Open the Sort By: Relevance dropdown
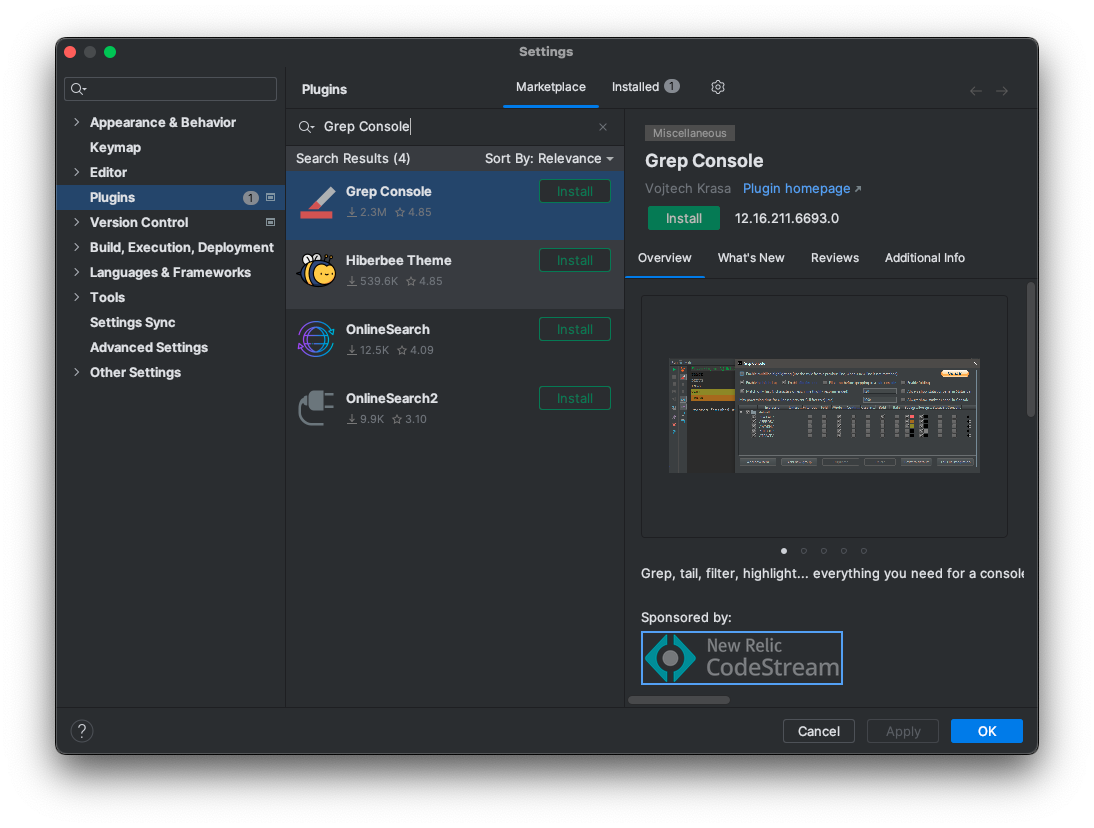Viewport: 1094px width, 828px height. 549,158
